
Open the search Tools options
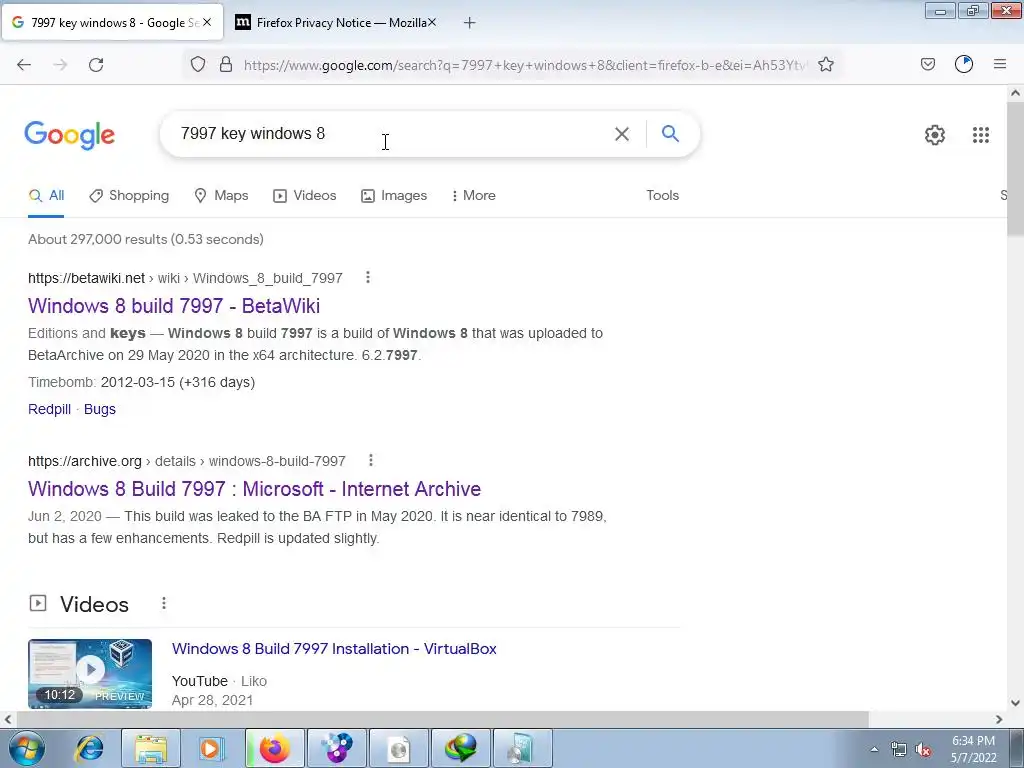point(662,195)
